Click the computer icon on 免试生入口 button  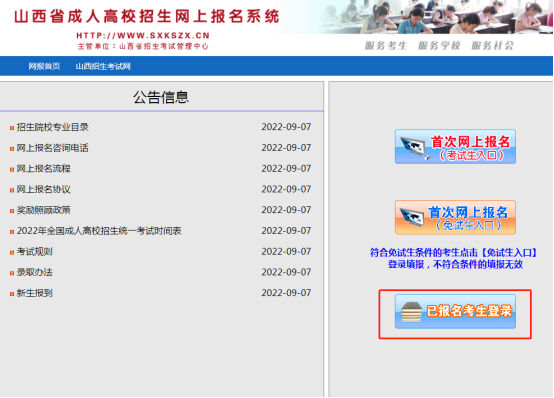pyautogui.click(x=412, y=217)
